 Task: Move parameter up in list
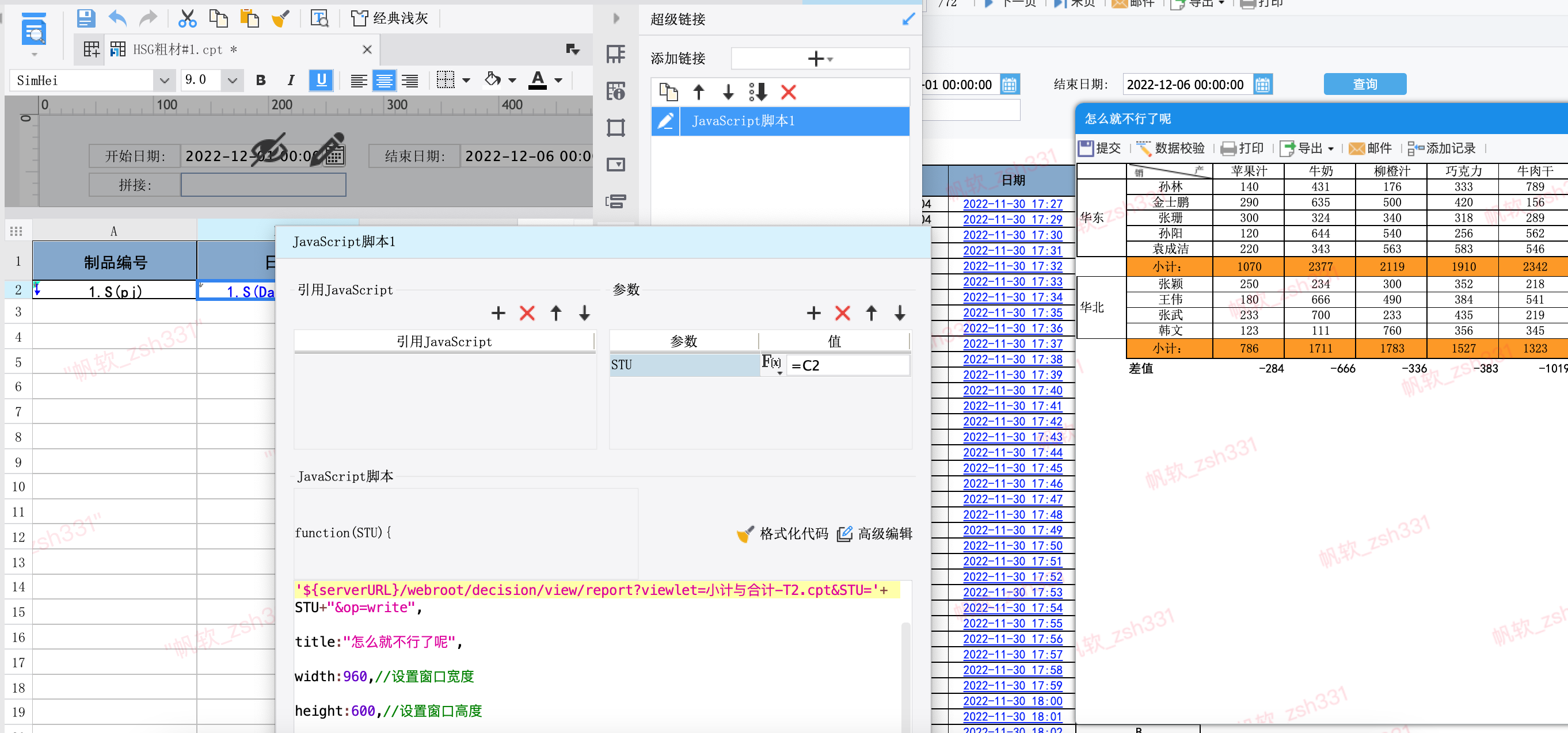coord(871,313)
